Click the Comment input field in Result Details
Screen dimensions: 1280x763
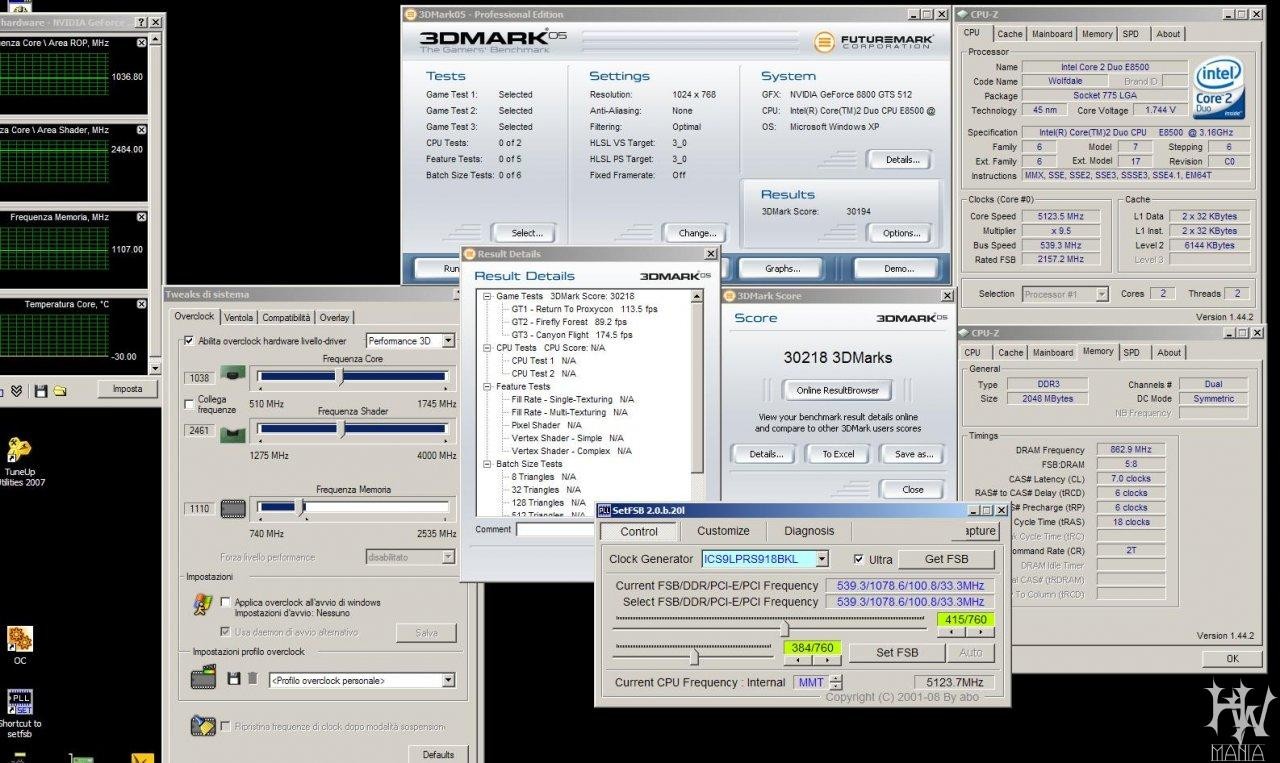(x=554, y=530)
